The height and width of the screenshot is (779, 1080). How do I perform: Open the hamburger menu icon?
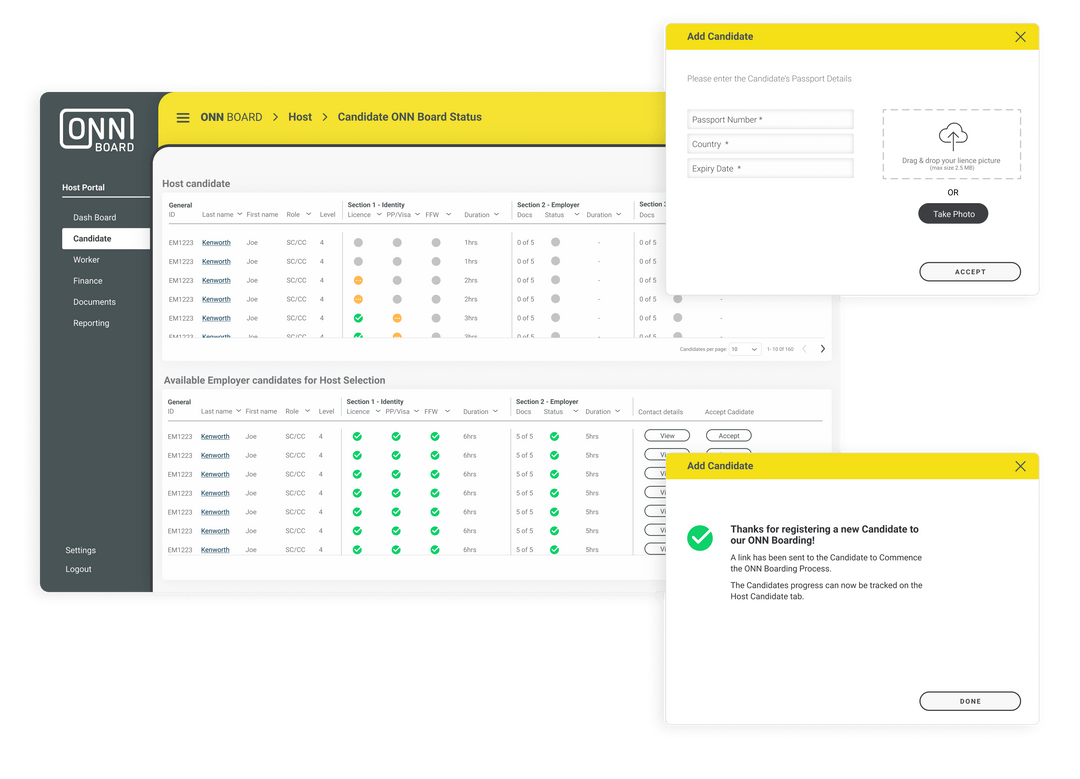click(183, 118)
